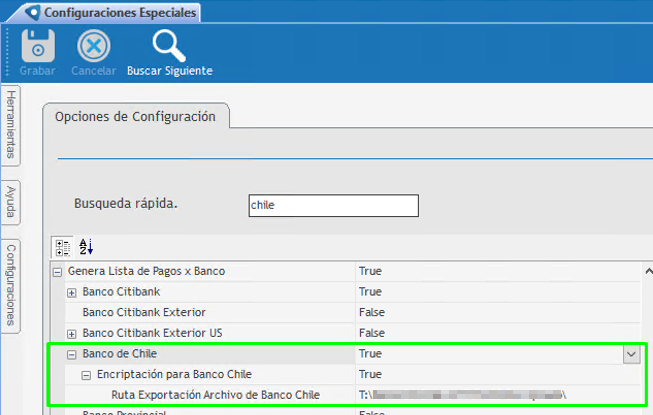
Task: Click True value of Encriptación para Banco Chile
Action: tap(370, 374)
